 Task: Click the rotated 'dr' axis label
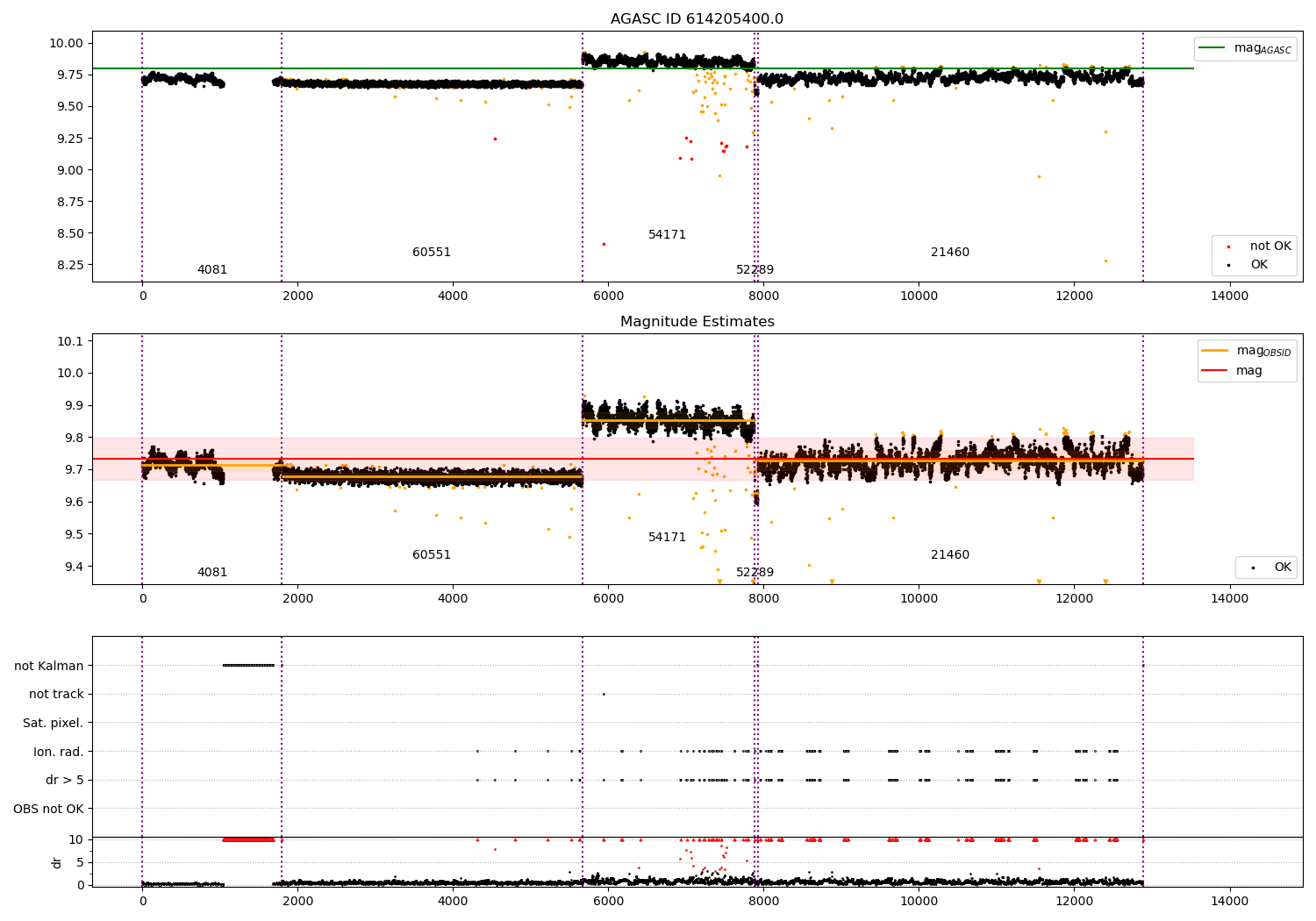pos(56,862)
